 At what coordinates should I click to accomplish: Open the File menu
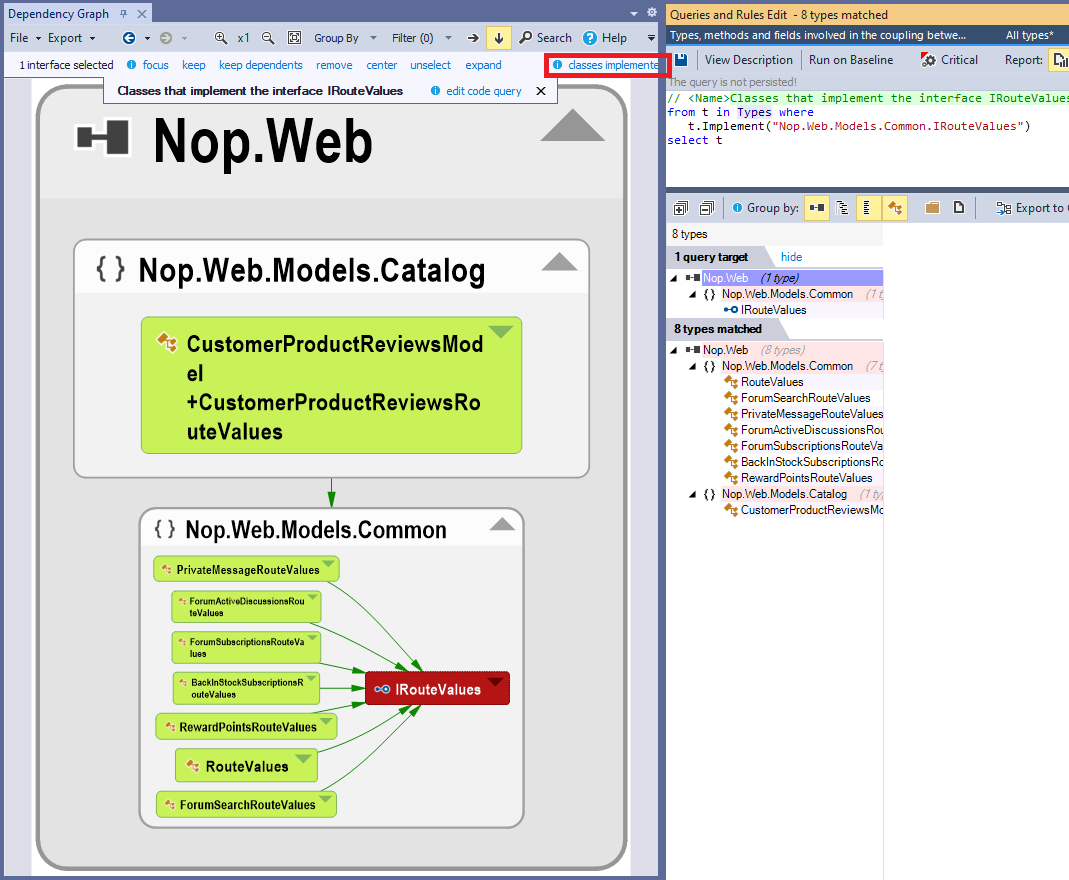click(x=25, y=38)
